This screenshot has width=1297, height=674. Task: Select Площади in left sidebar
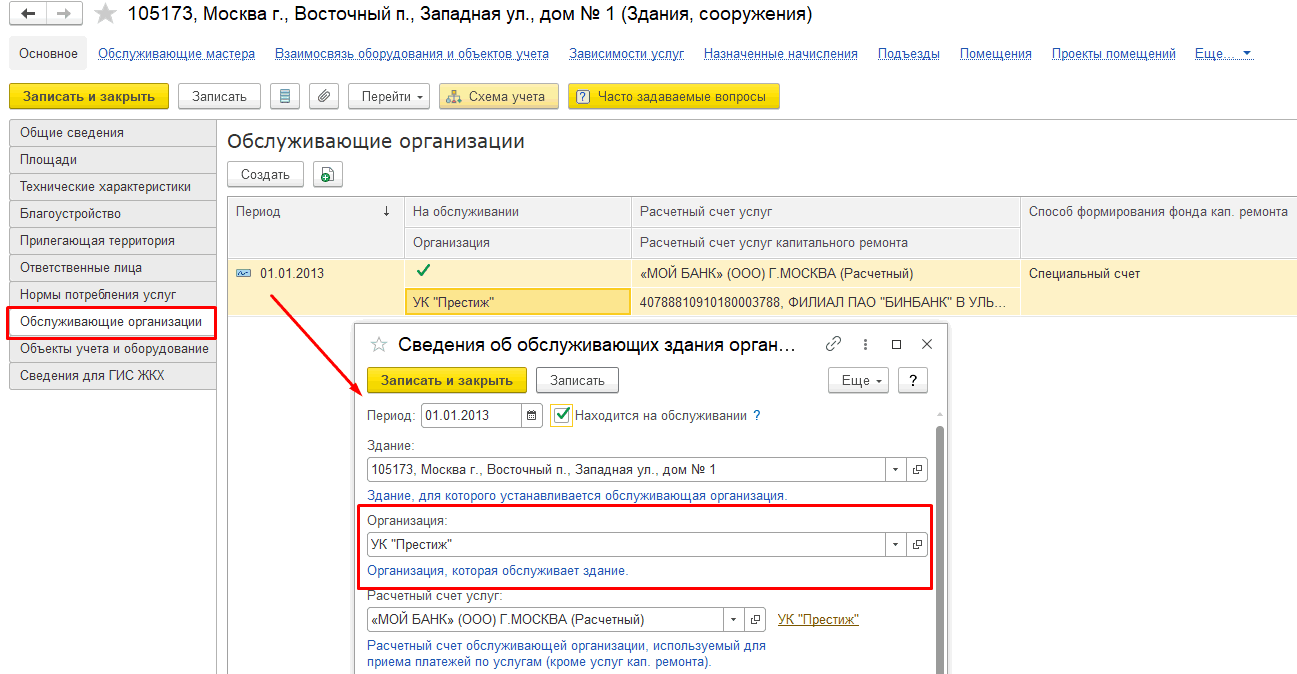48,160
